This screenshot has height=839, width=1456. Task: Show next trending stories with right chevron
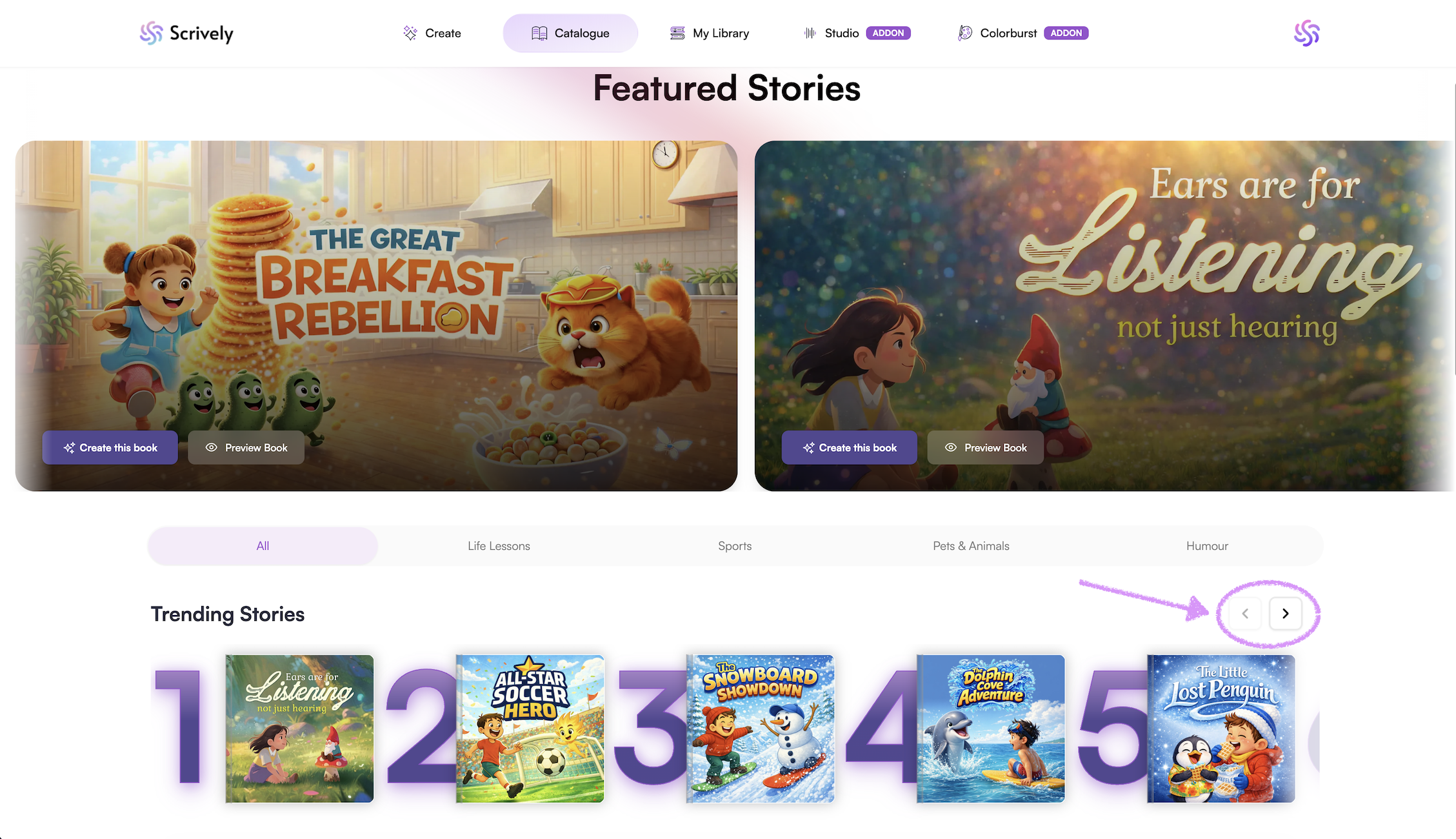click(1285, 613)
